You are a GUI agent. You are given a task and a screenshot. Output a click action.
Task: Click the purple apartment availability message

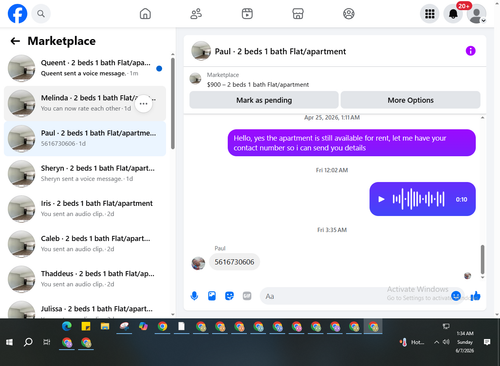point(352,143)
